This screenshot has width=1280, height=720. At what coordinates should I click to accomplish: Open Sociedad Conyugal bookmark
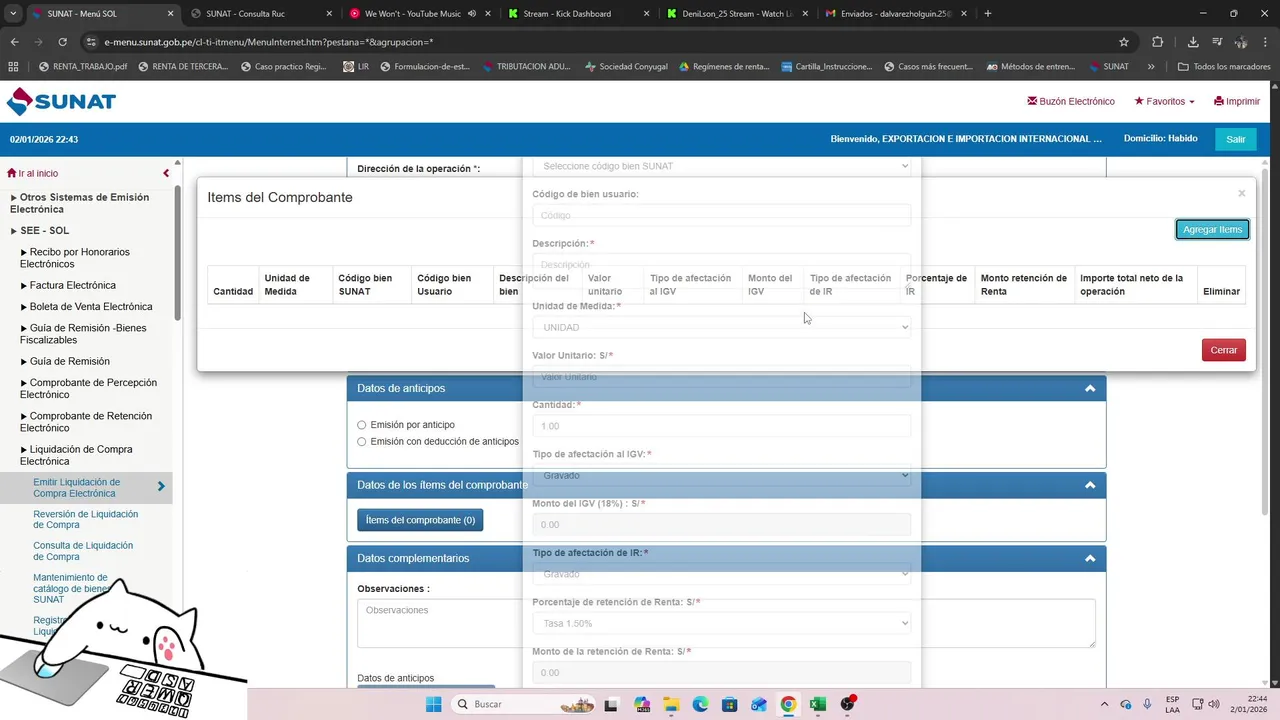pos(628,67)
